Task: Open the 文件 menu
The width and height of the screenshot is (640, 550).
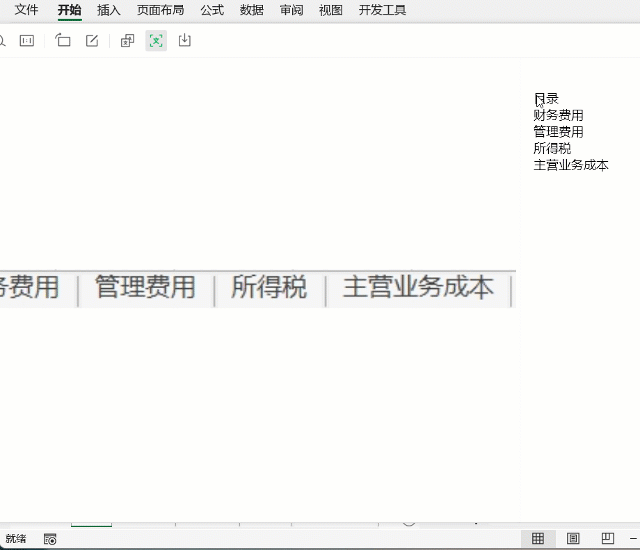Action: 27,10
